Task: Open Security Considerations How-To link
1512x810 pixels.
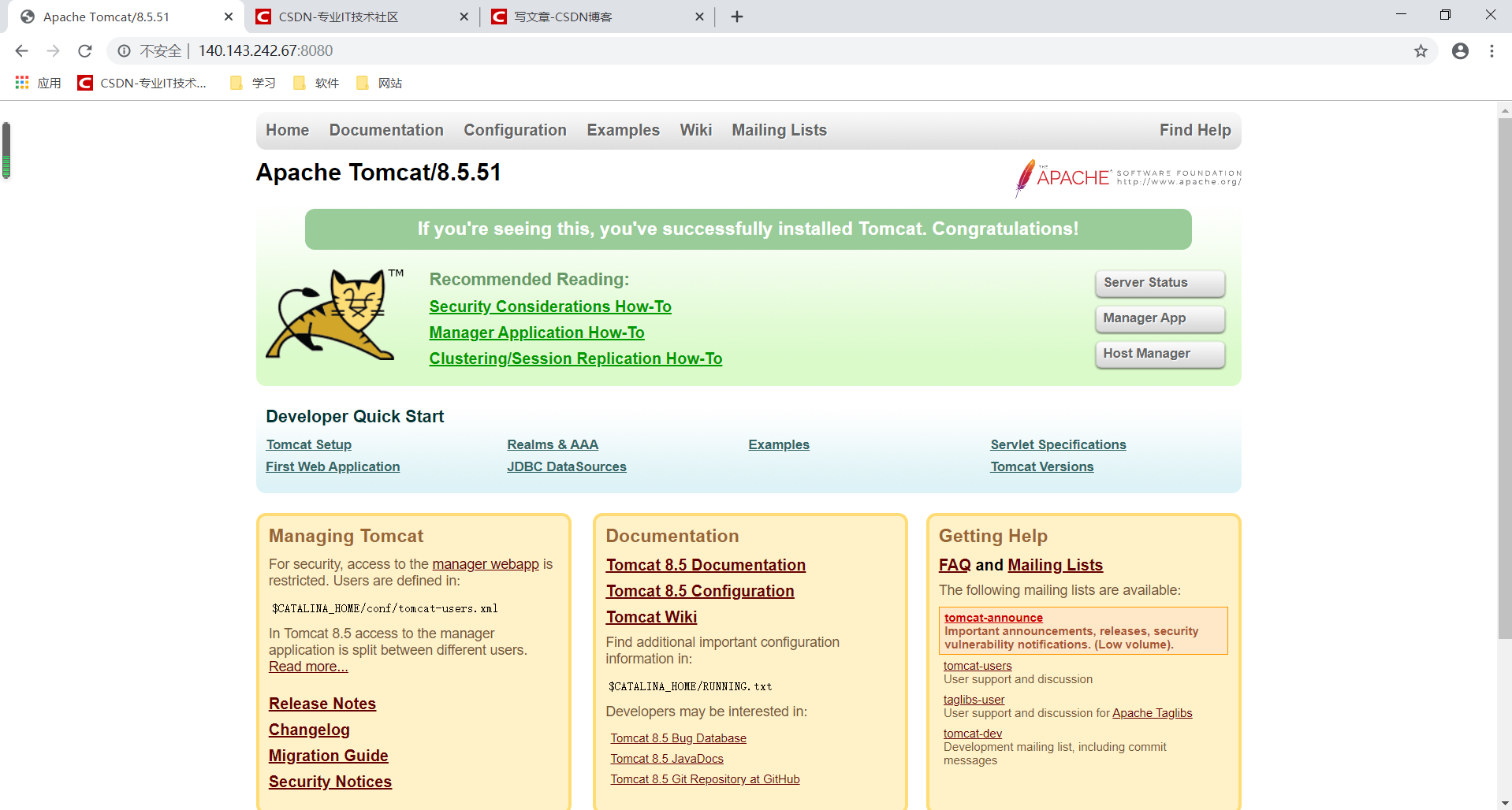Action: click(550, 307)
